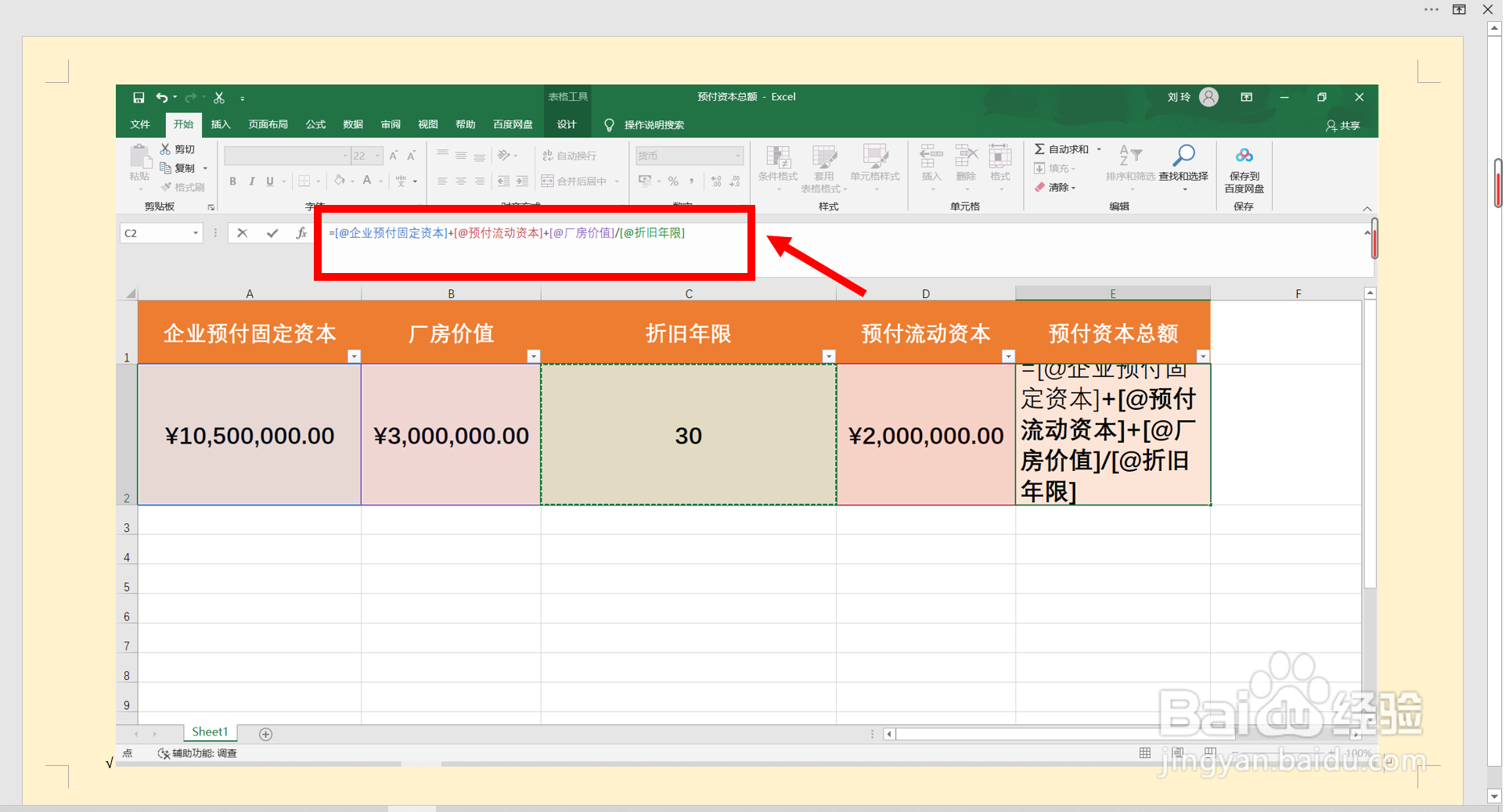1509x812 pixels.
Task: Toggle center alignment icon
Action: tap(461, 181)
